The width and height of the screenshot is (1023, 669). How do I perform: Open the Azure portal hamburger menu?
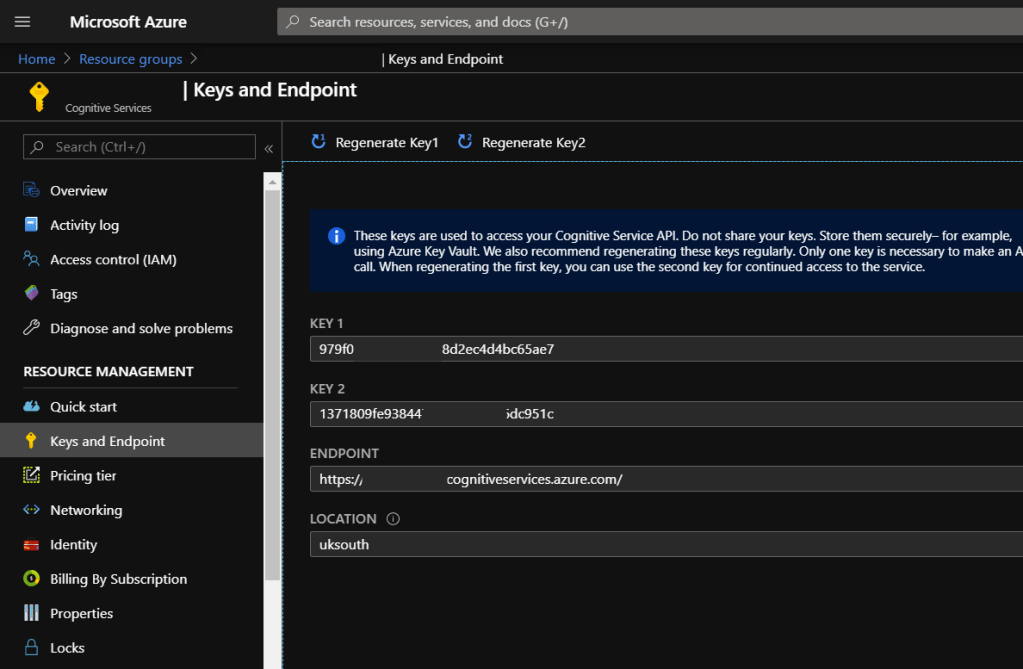[22, 22]
